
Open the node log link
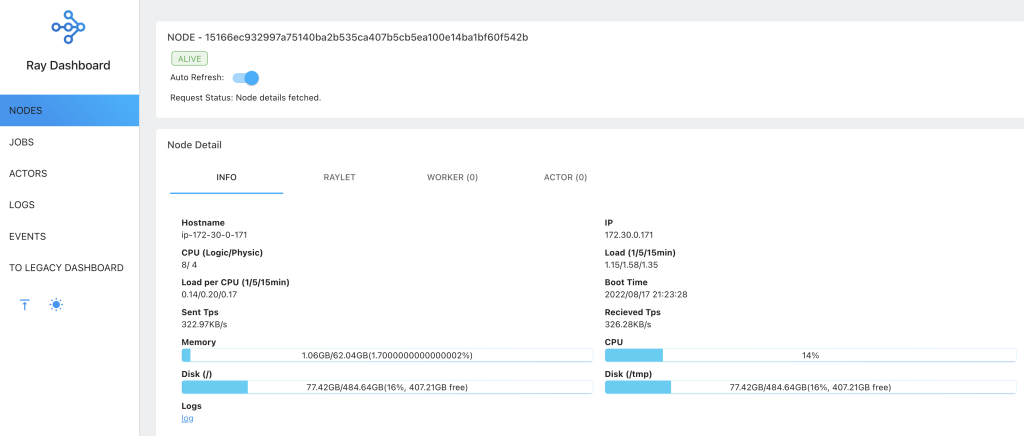pyautogui.click(x=187, y=418)
